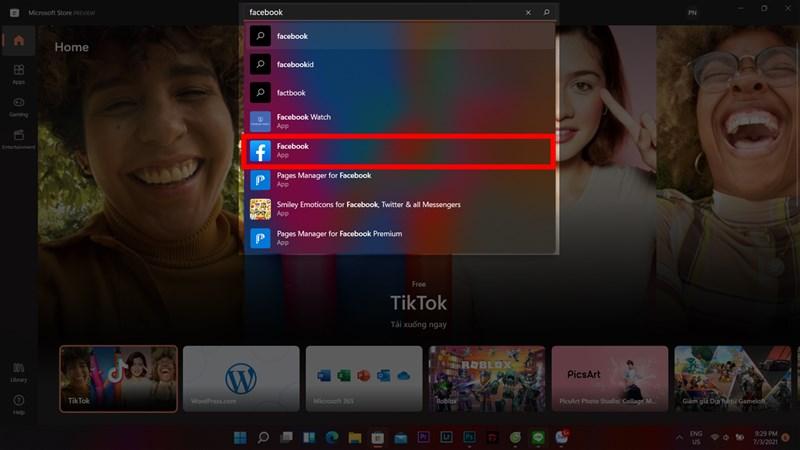Image resolution: width=800 pixels, height=450 pixels.
Task: Open the WordPress.com featured card
Action: pos(241,379)
